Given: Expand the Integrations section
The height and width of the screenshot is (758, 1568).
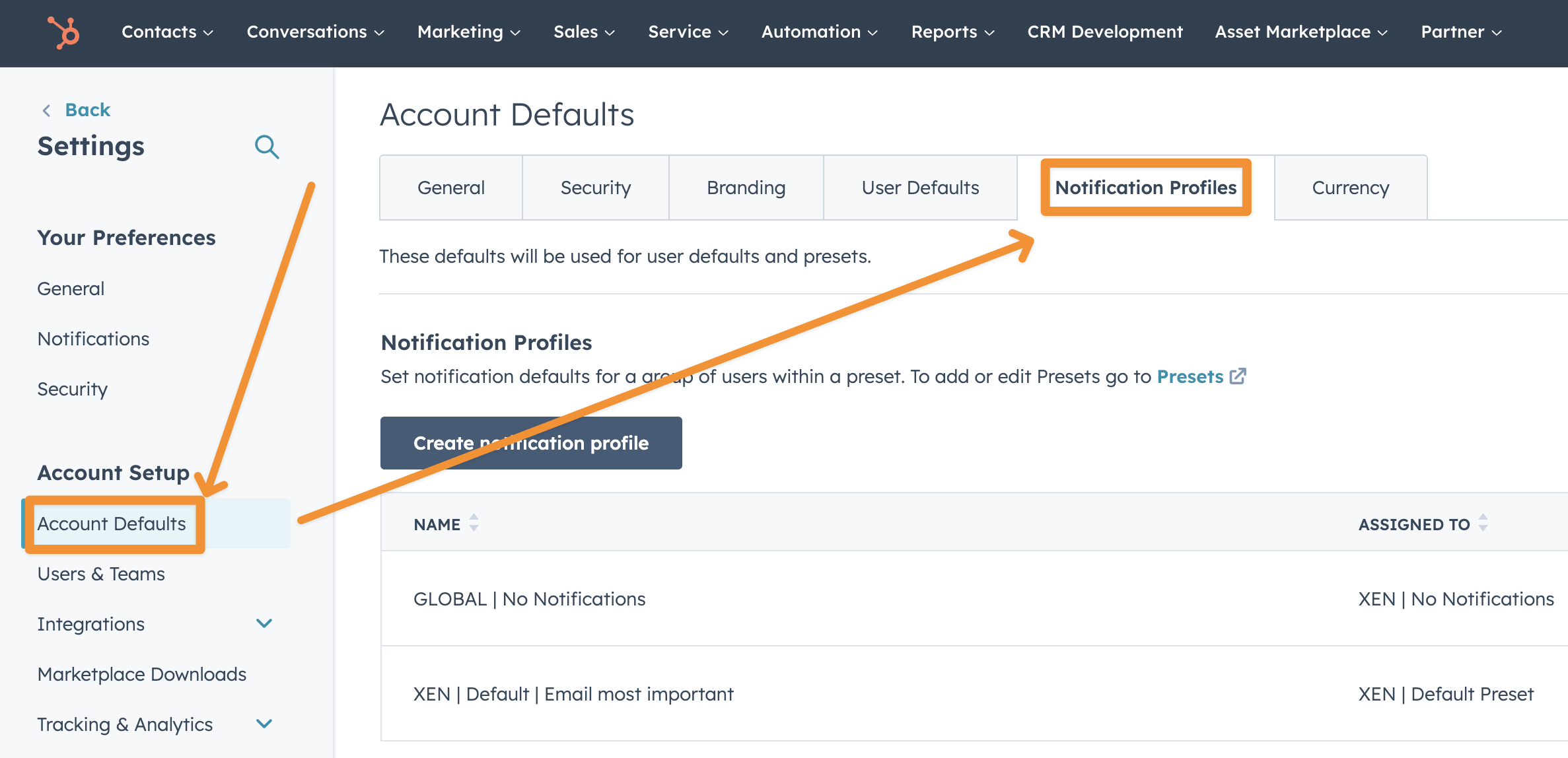Looking at the screenshot, I should pos(264,623).
